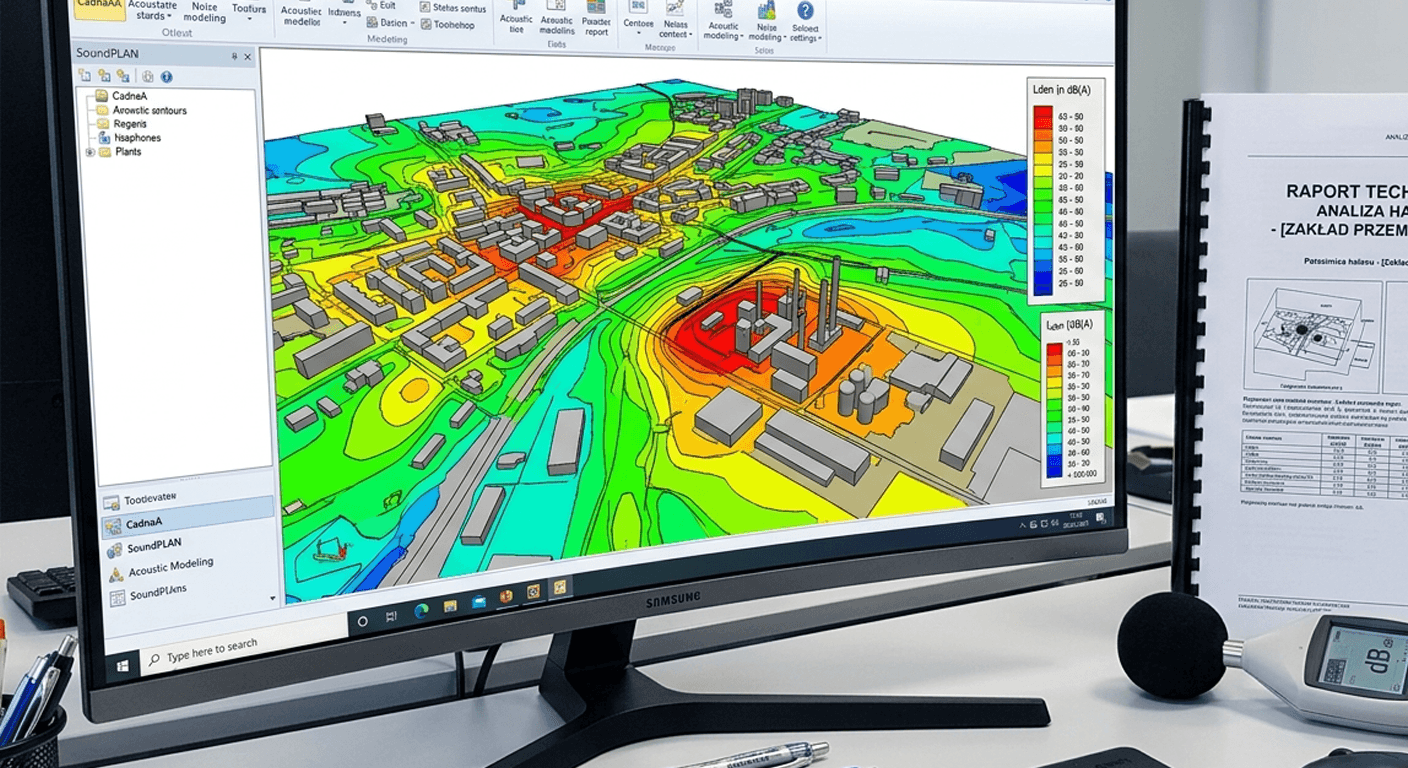The height and width of the screenshot is (768, 1408).
Task: Click the navigation pane overflow arrow
Action: pyautogui.click(x=272, y=598)
